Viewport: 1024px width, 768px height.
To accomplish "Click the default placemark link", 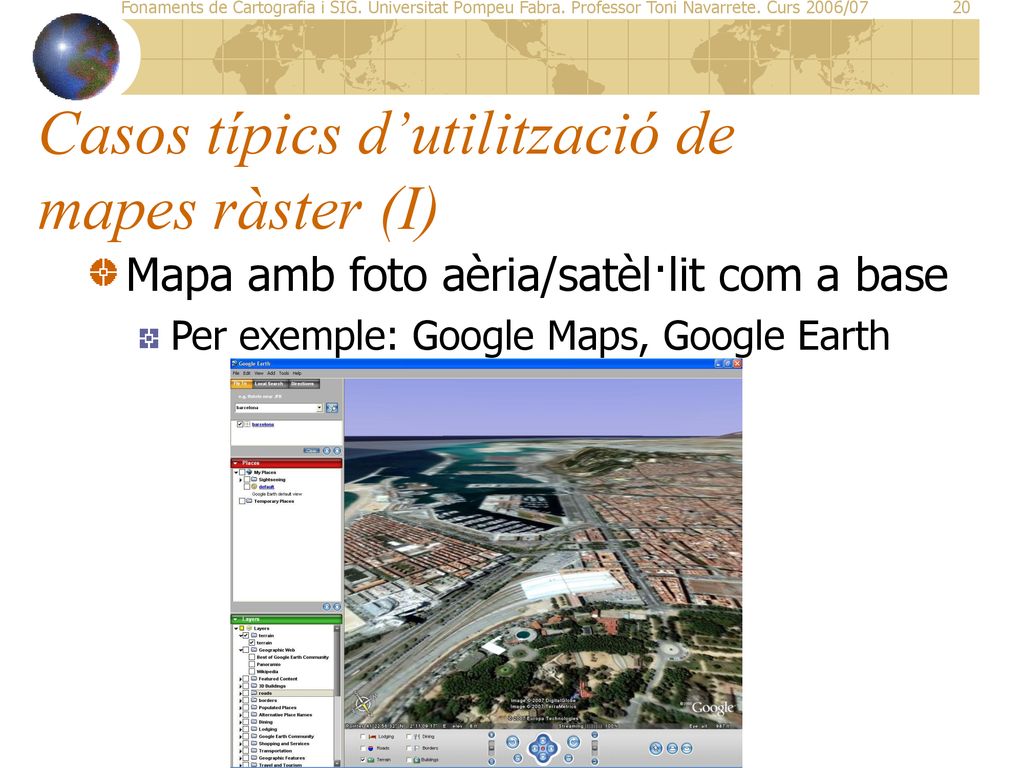I will click(266, 487).
